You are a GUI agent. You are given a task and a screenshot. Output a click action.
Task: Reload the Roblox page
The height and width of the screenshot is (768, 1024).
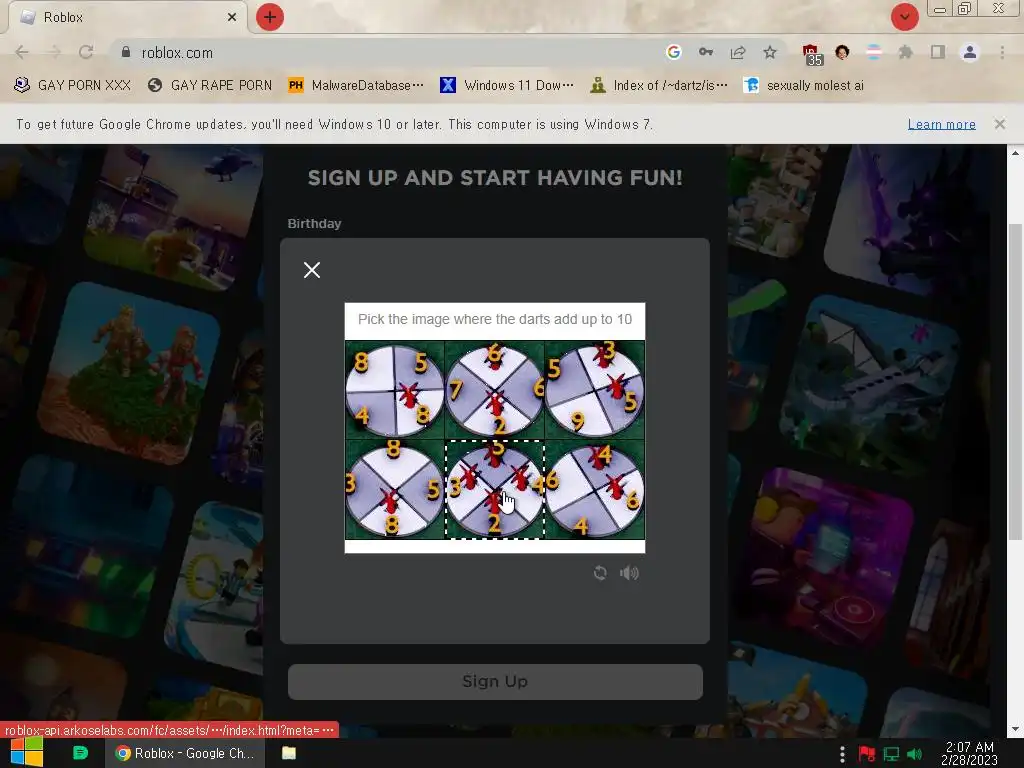[86, 52]
